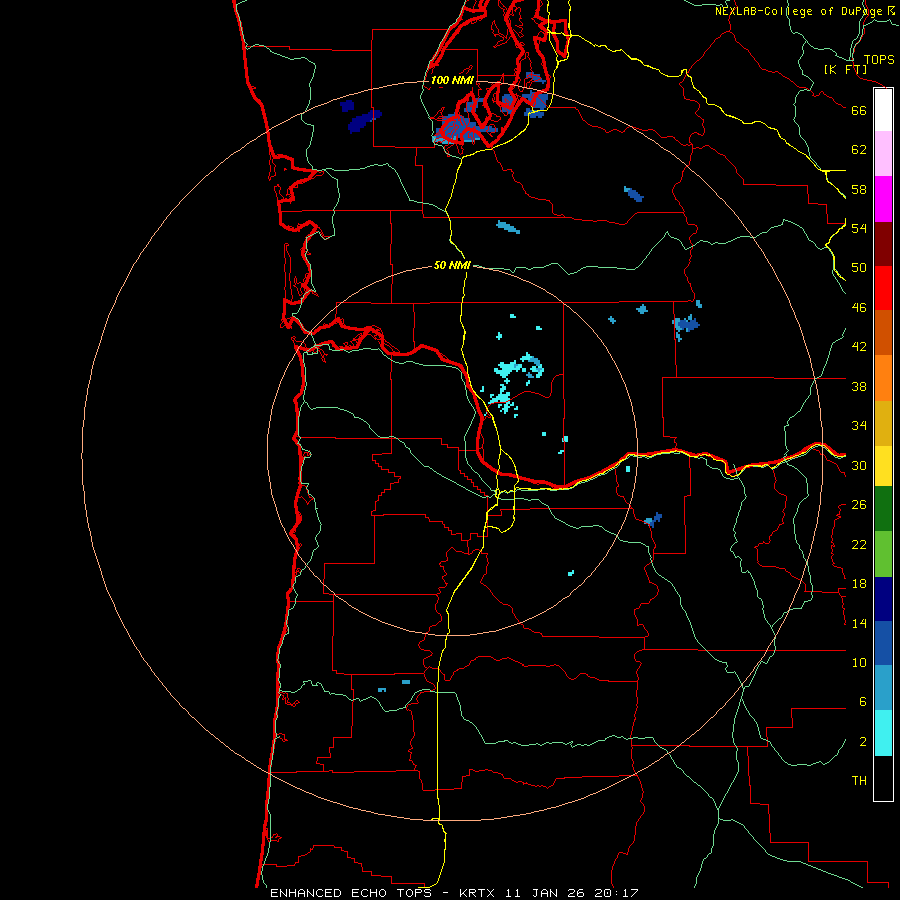
Task: Click the cyan 2-6 kft legend swatch
Action: 883,733
